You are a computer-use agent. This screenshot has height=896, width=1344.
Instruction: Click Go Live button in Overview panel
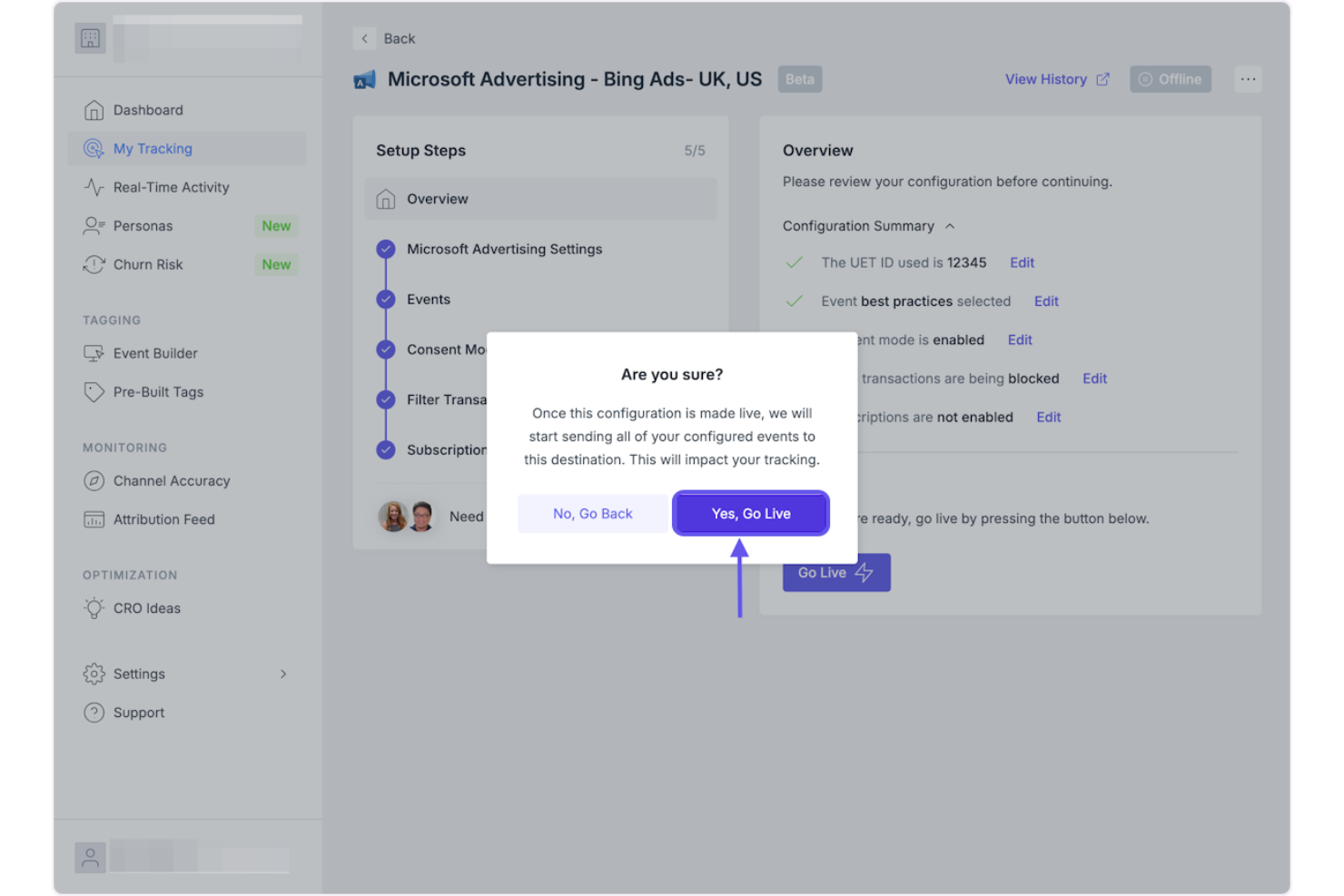[836, 573]
